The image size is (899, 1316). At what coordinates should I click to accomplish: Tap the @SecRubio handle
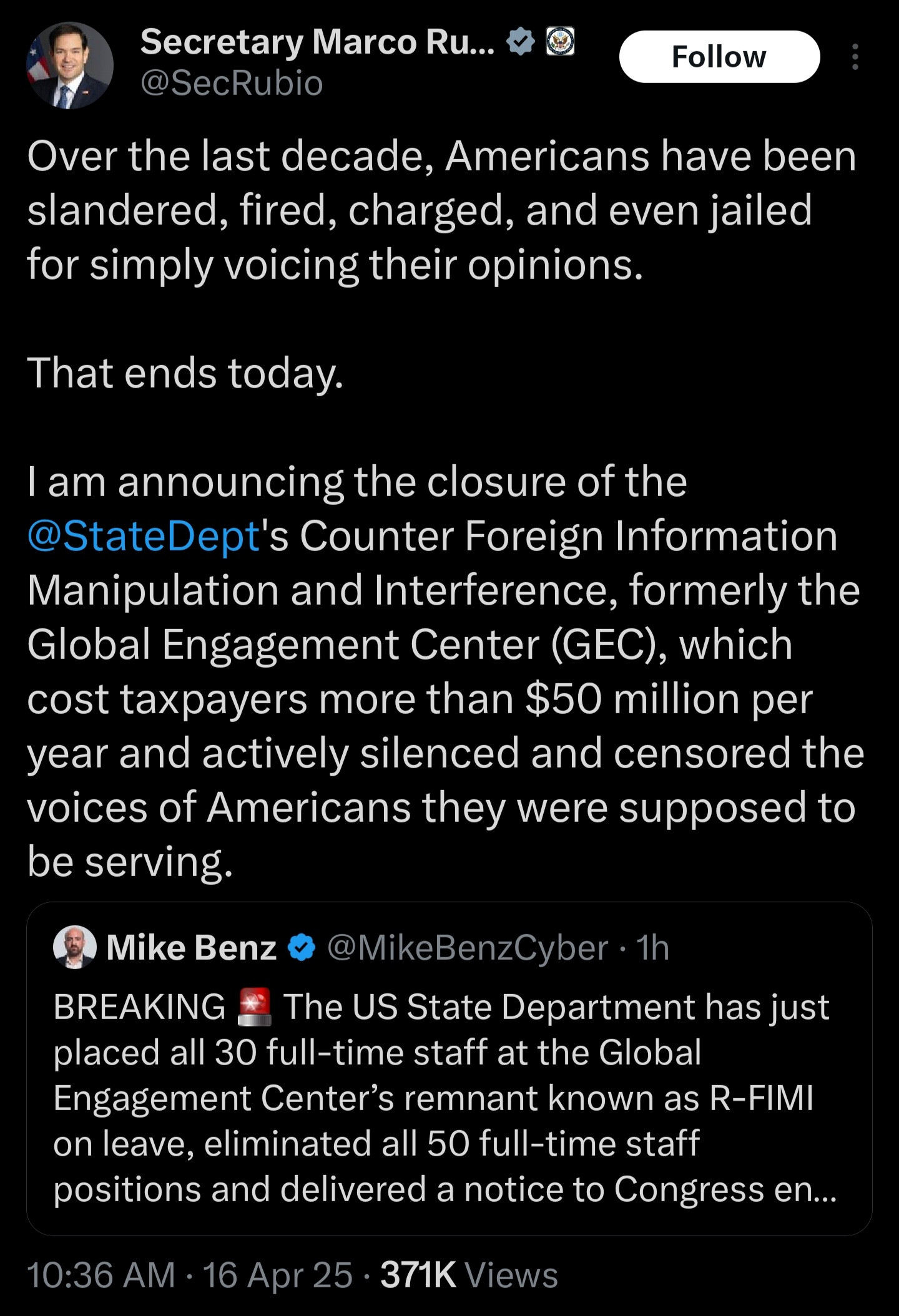pos(232,83)
